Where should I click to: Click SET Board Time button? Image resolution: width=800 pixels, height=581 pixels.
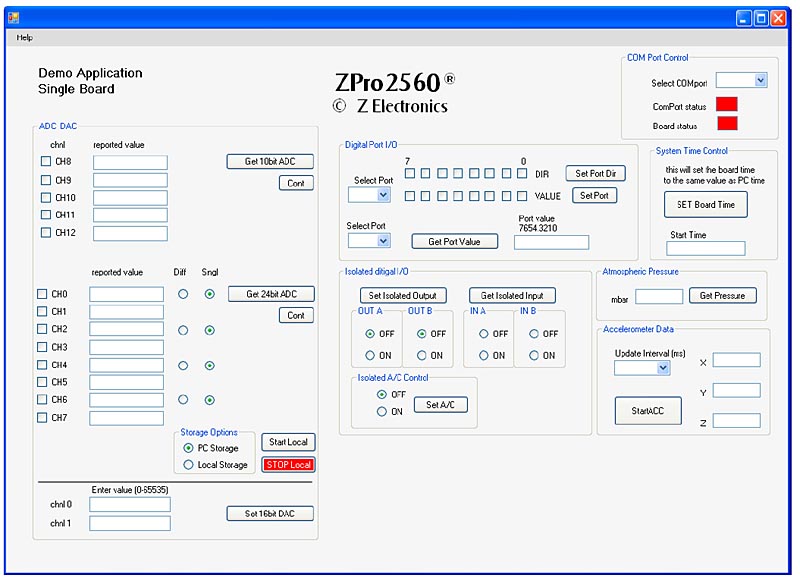[x=706, y=205]
